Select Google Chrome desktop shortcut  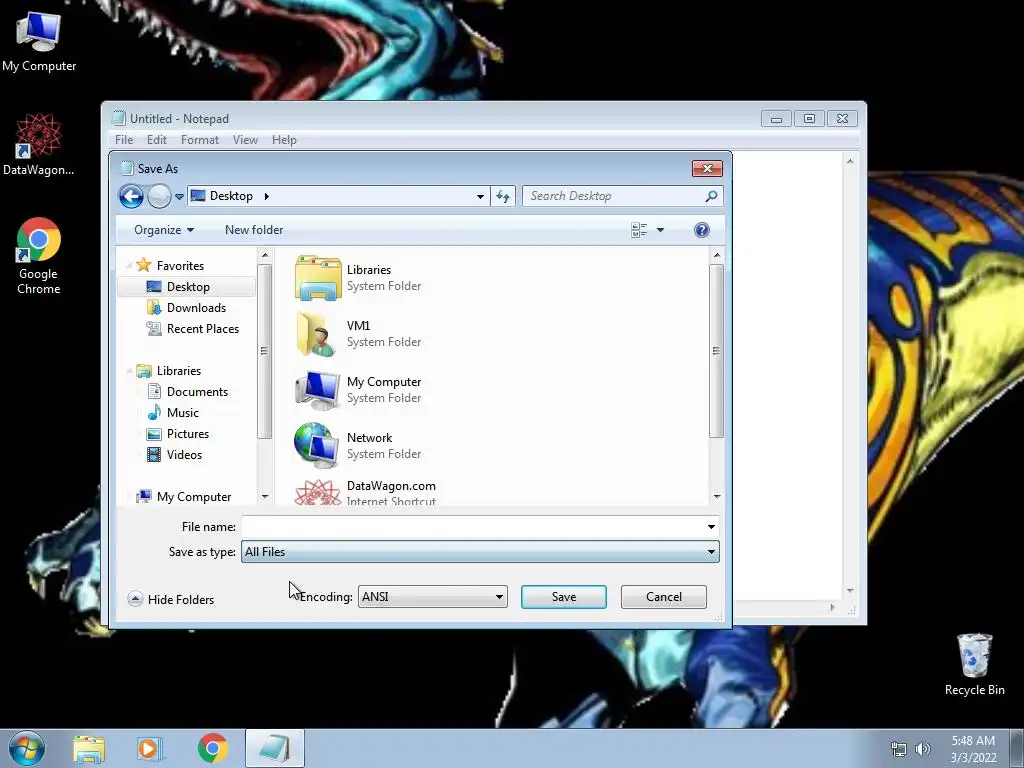tap(39, 256)
